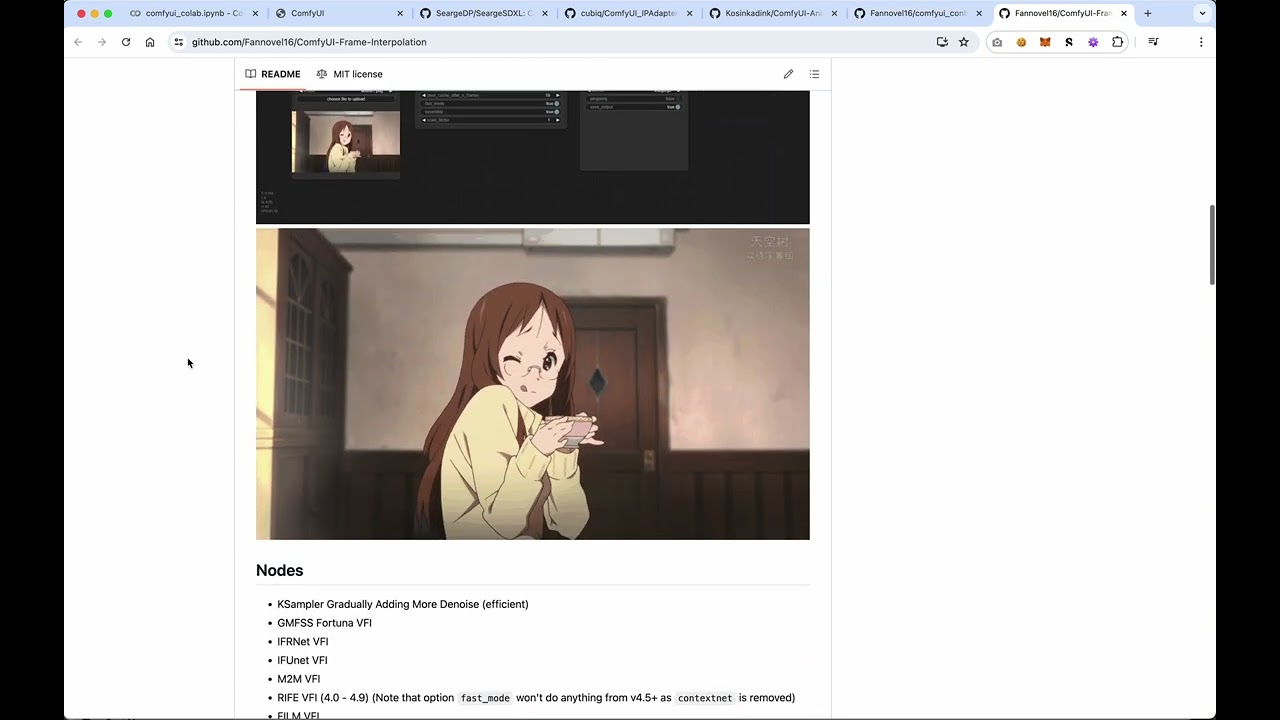The width and height of the screenshot is (1280, 720).
Task: Click the 'contextnet' code snippet
Action: 705,698
